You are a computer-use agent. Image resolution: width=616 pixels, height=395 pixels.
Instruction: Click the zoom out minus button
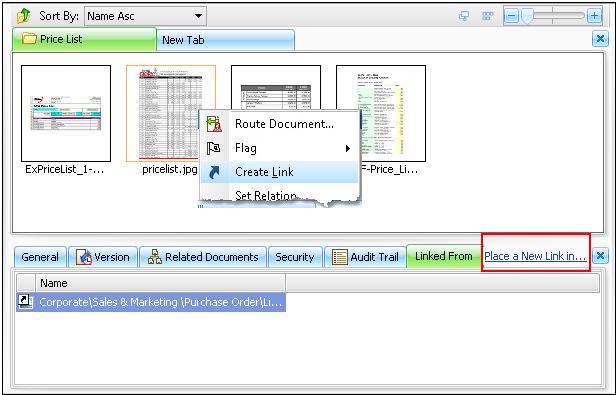(x=511, y=16)
